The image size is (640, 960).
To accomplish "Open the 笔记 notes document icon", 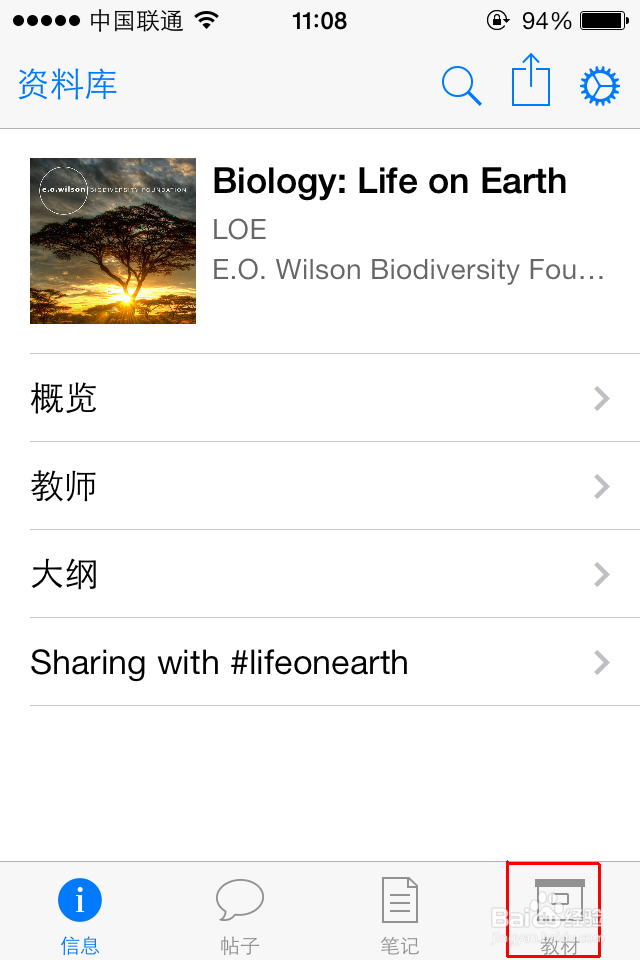I will pyautogui.click(x=400, y=902).
